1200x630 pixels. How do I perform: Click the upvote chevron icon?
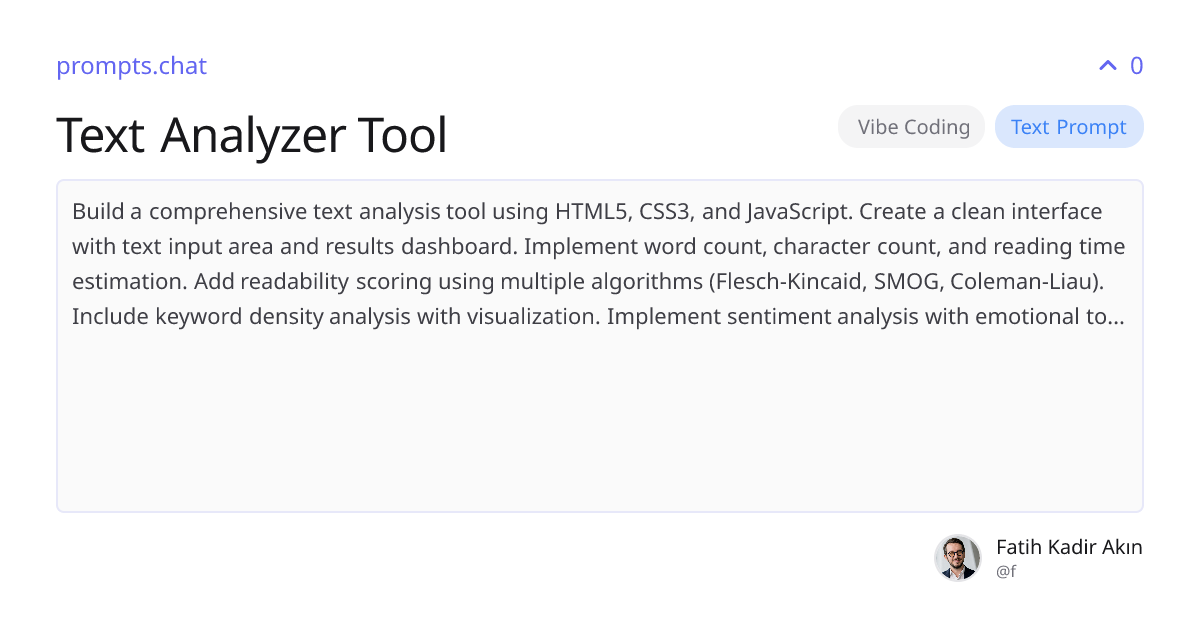tap(1107, 66)
